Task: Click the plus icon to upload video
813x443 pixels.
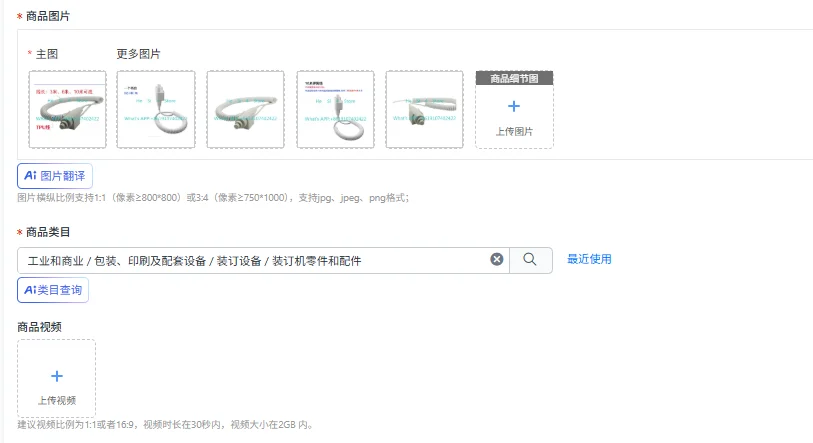Action: coord(57,376)
